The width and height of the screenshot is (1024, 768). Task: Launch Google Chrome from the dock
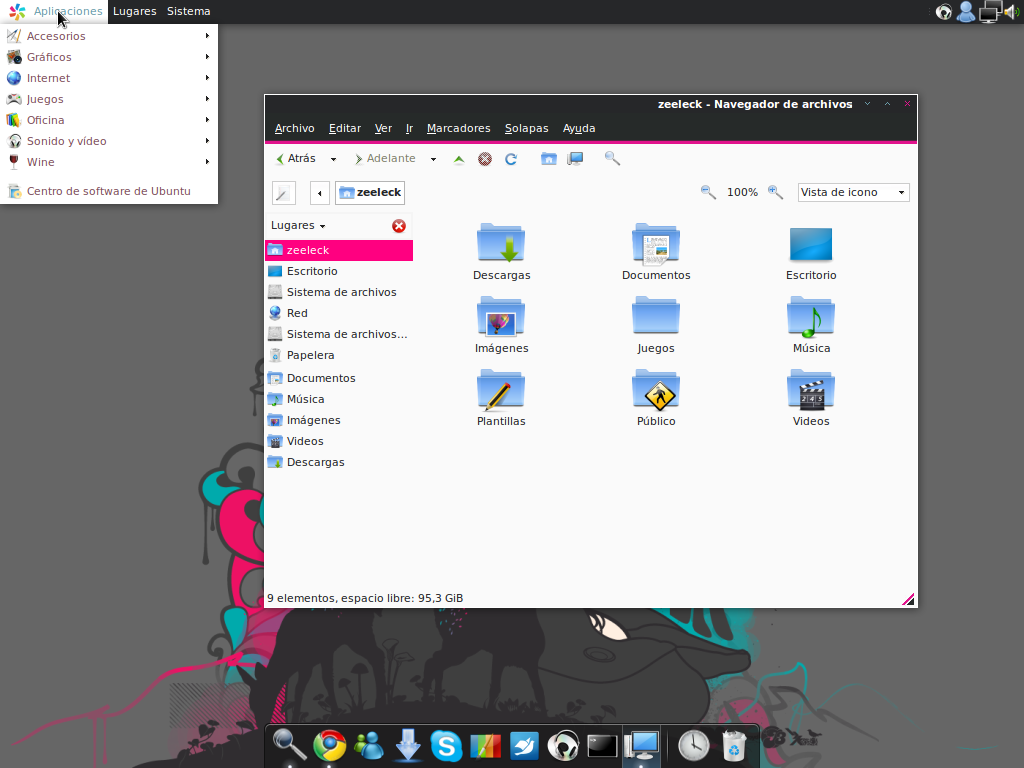[330, 745]
